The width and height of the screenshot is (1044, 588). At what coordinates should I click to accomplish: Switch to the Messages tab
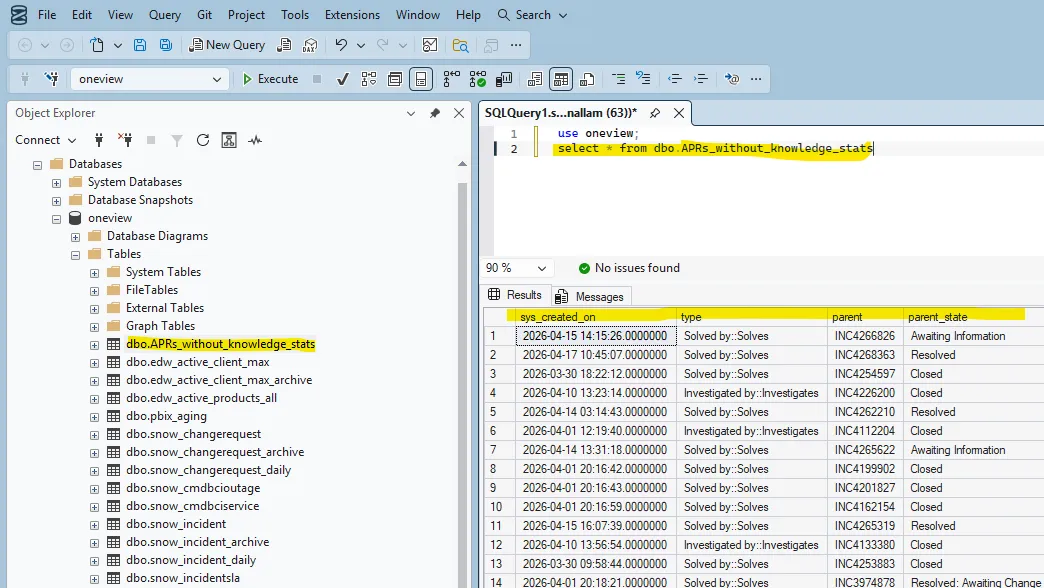point(590,296)
